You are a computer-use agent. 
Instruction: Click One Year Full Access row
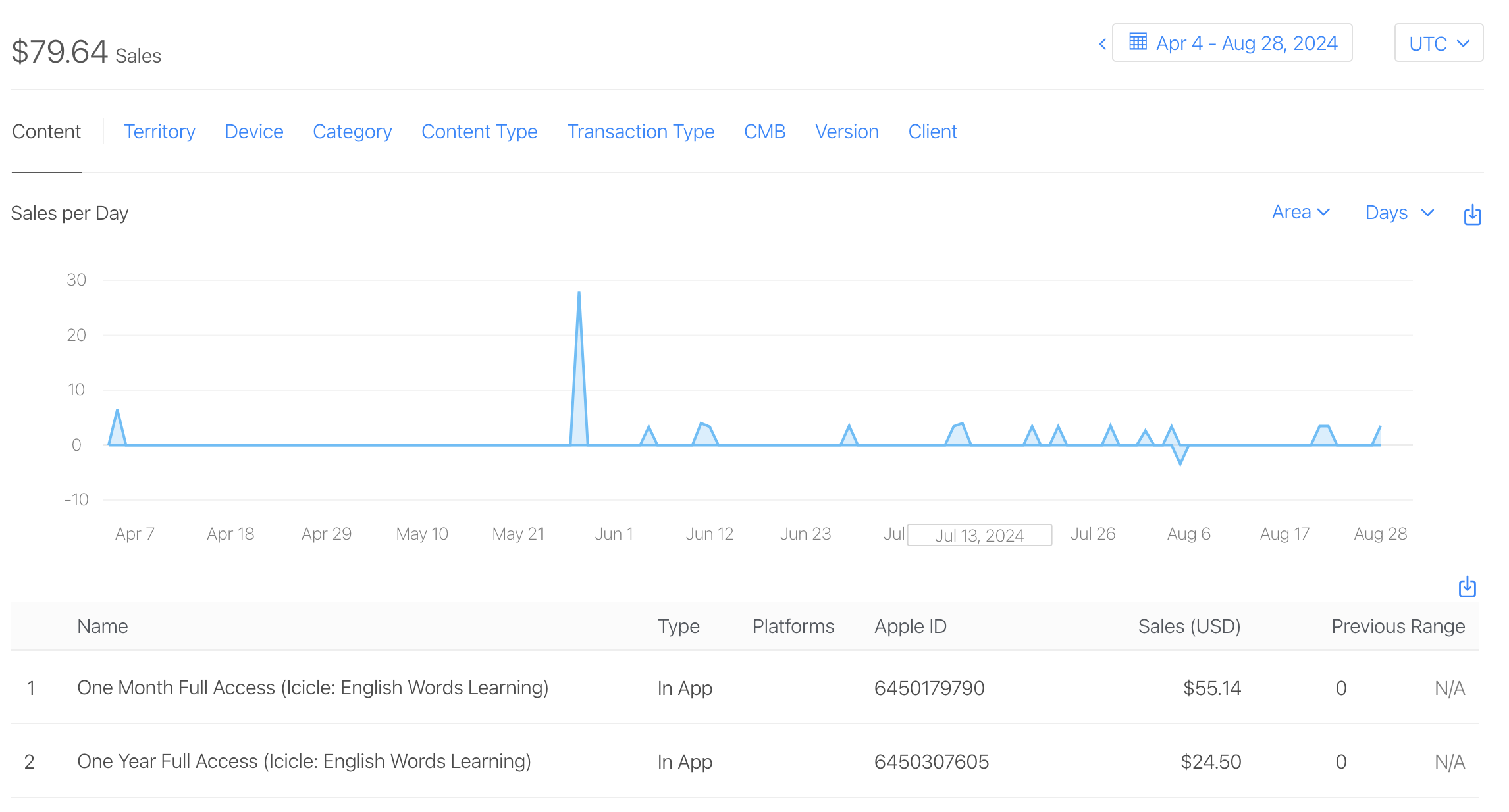point(304,761)
